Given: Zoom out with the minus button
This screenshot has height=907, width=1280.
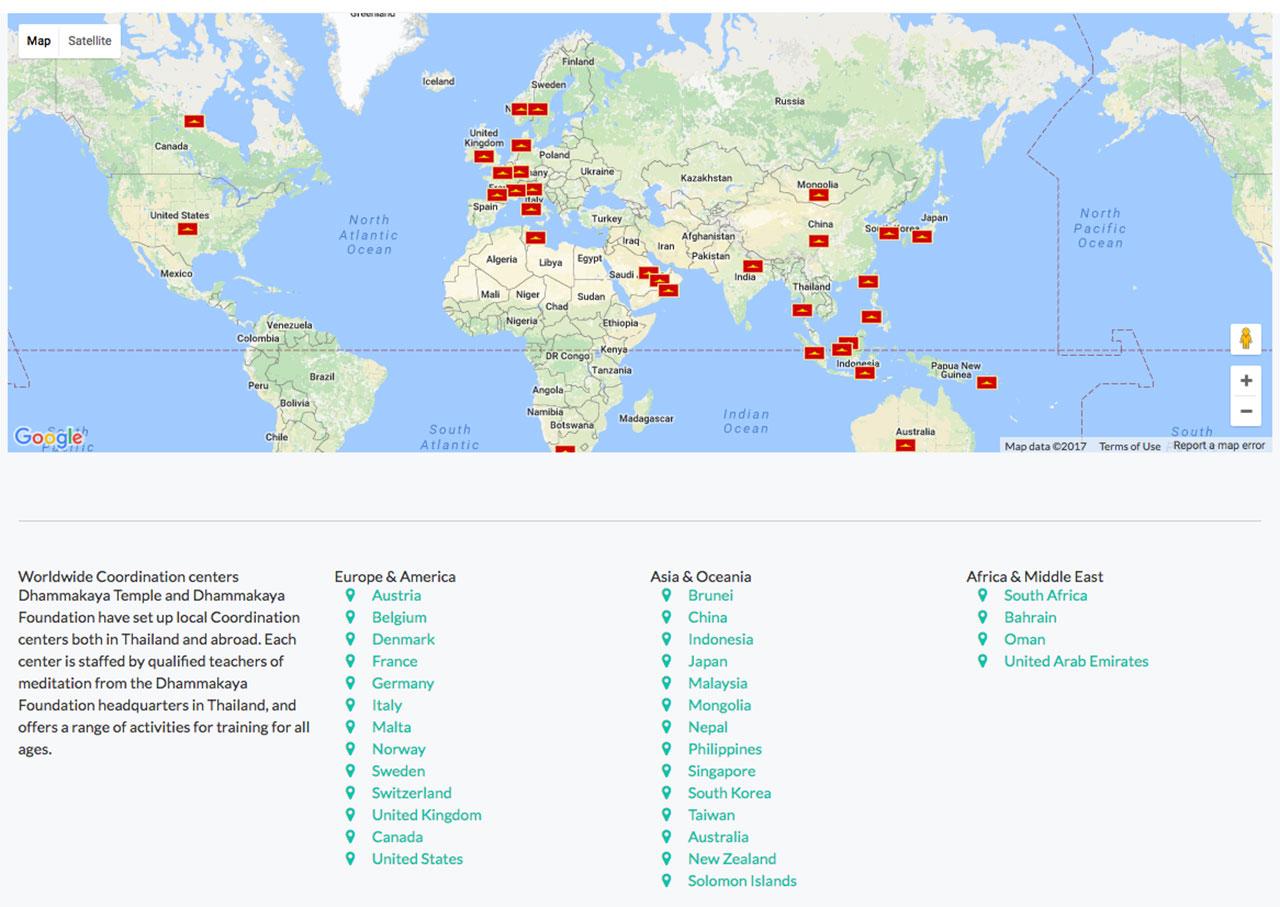Looking at the screenshot, I should coord(1246,411).
